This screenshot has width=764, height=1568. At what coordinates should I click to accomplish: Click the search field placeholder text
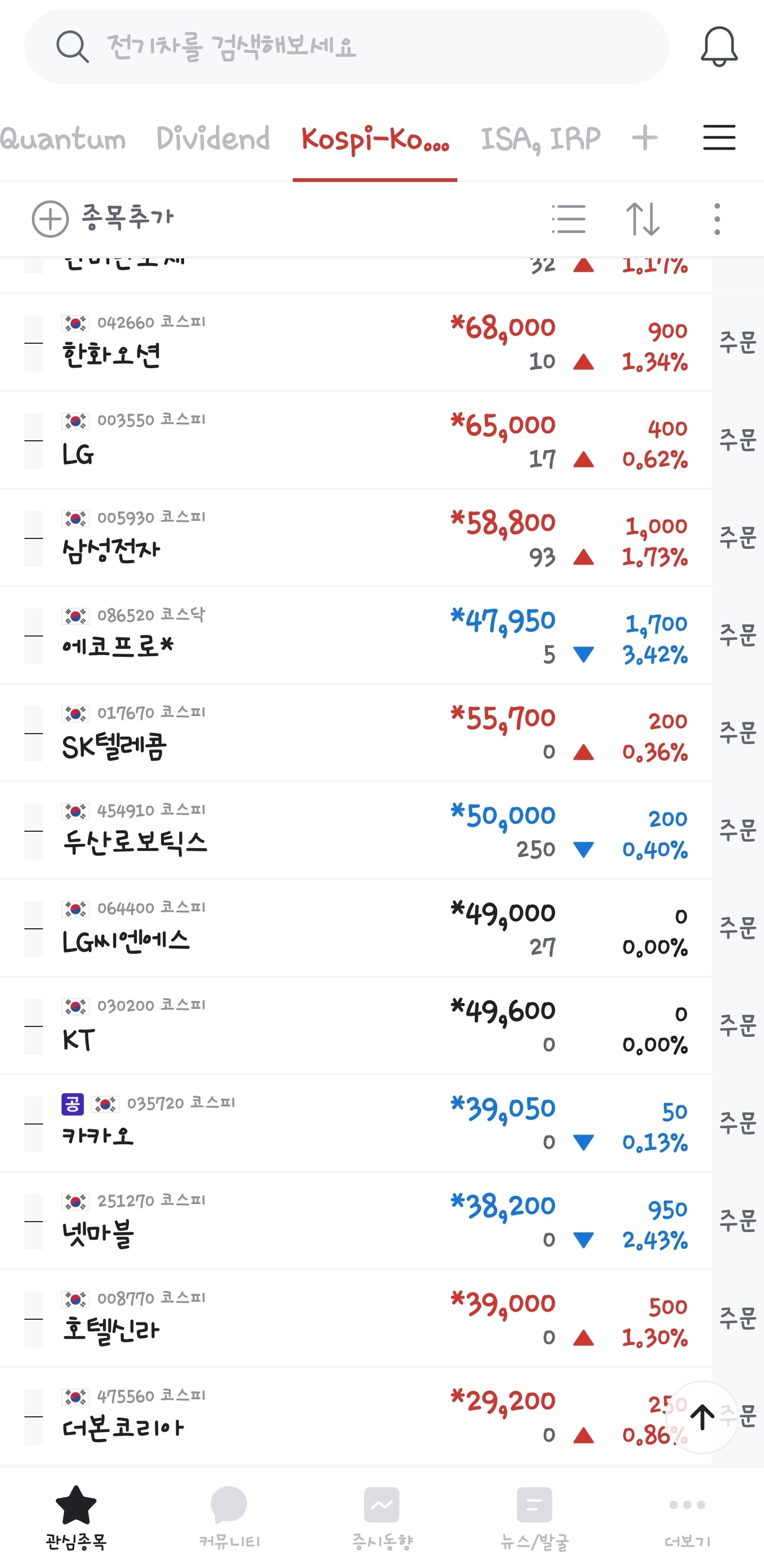point(231,46)
